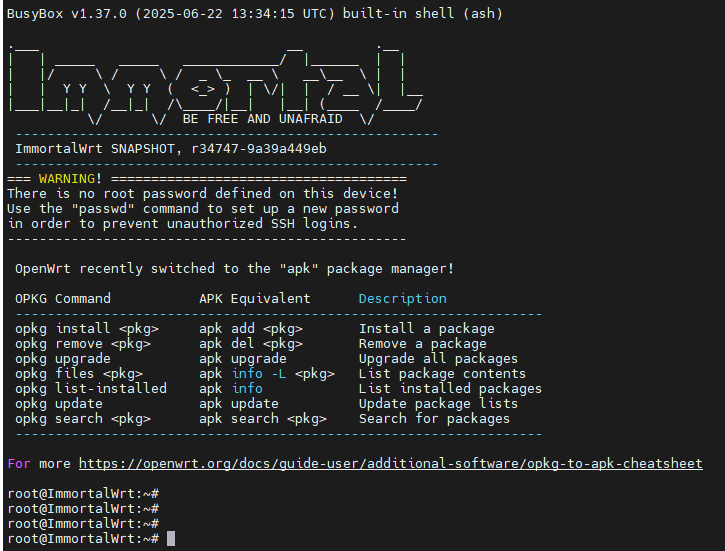Click the magenta 'For' word
The height and width of the screenshot is (551, 725).
[x=19, y=464]
